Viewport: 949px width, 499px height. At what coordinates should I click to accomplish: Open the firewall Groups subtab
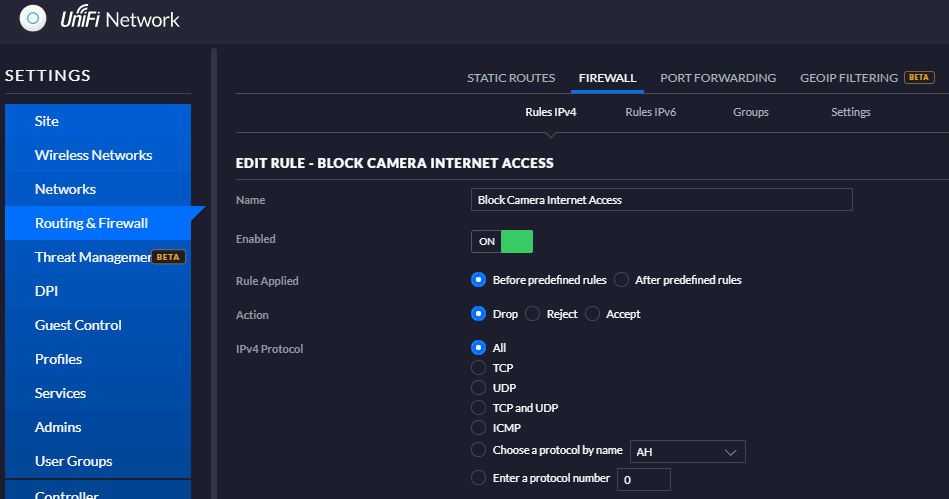point(750,112)
